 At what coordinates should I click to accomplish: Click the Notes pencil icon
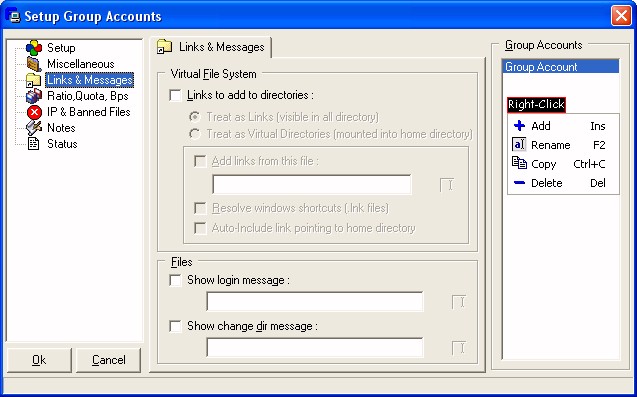[34, 128]
